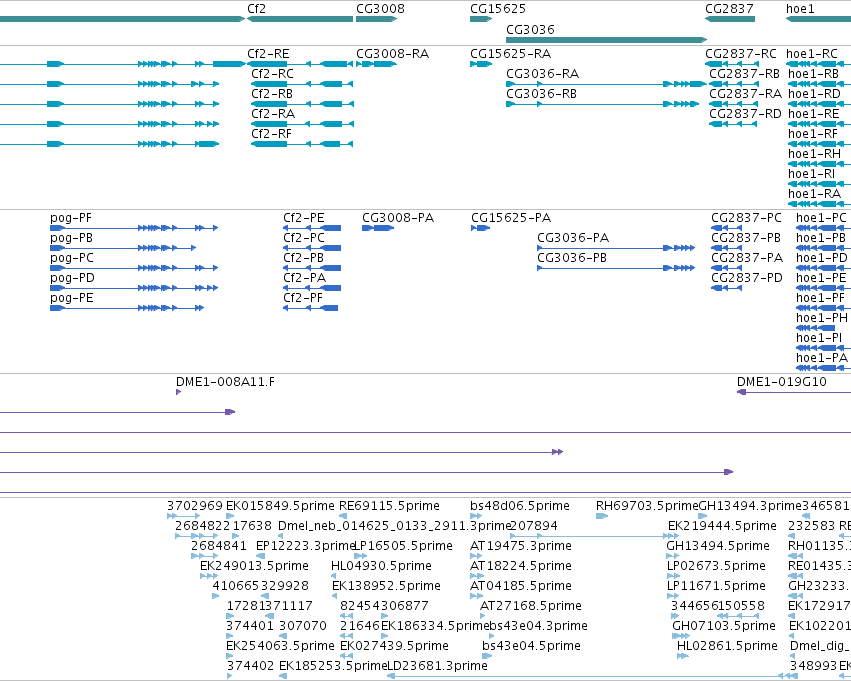Select EST EP12223.3prime

261,556
